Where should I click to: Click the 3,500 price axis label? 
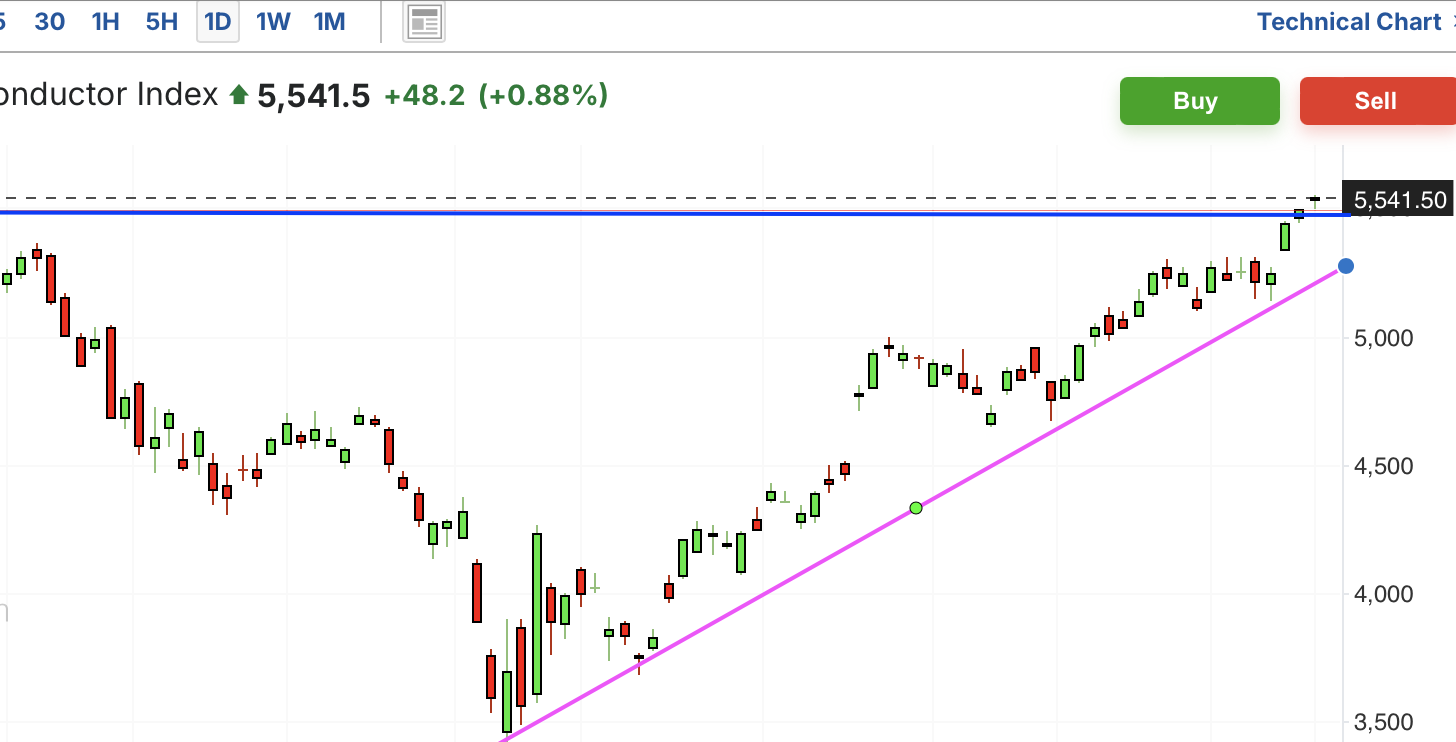[x=1385, y=722]
